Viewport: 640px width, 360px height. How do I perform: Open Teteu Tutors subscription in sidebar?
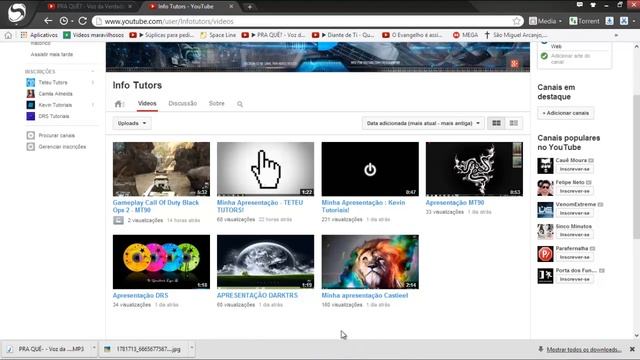point(53,82)
